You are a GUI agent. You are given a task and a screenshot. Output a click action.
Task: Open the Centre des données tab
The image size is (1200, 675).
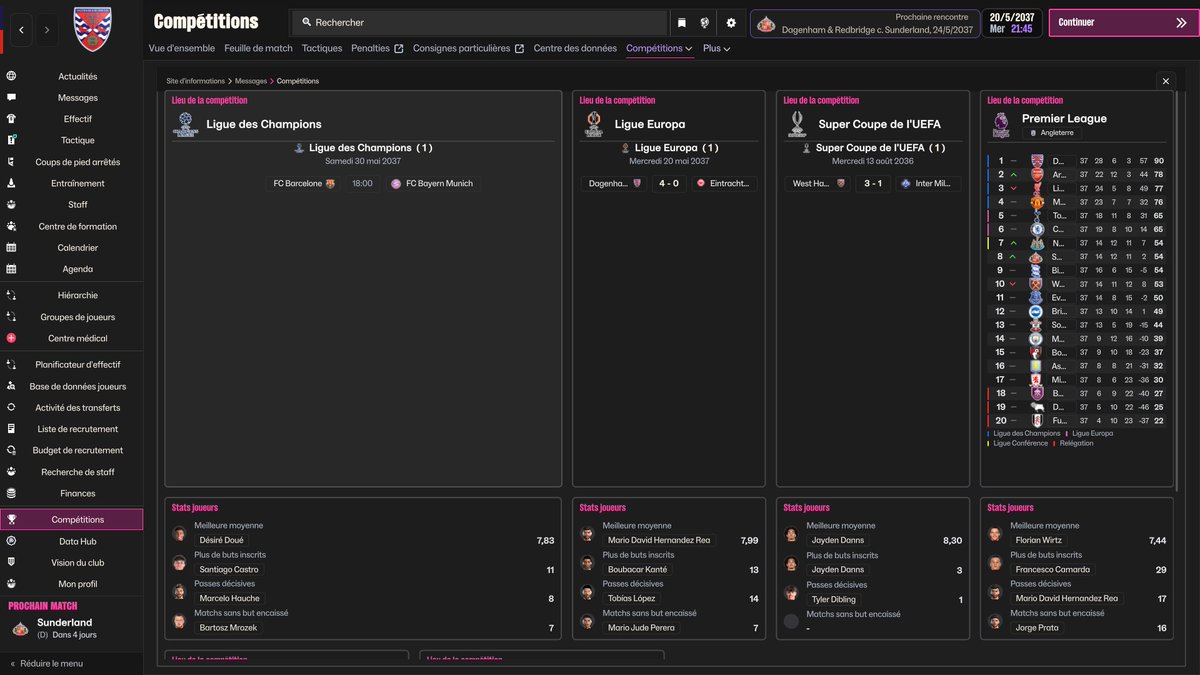[x=575, y=48]
